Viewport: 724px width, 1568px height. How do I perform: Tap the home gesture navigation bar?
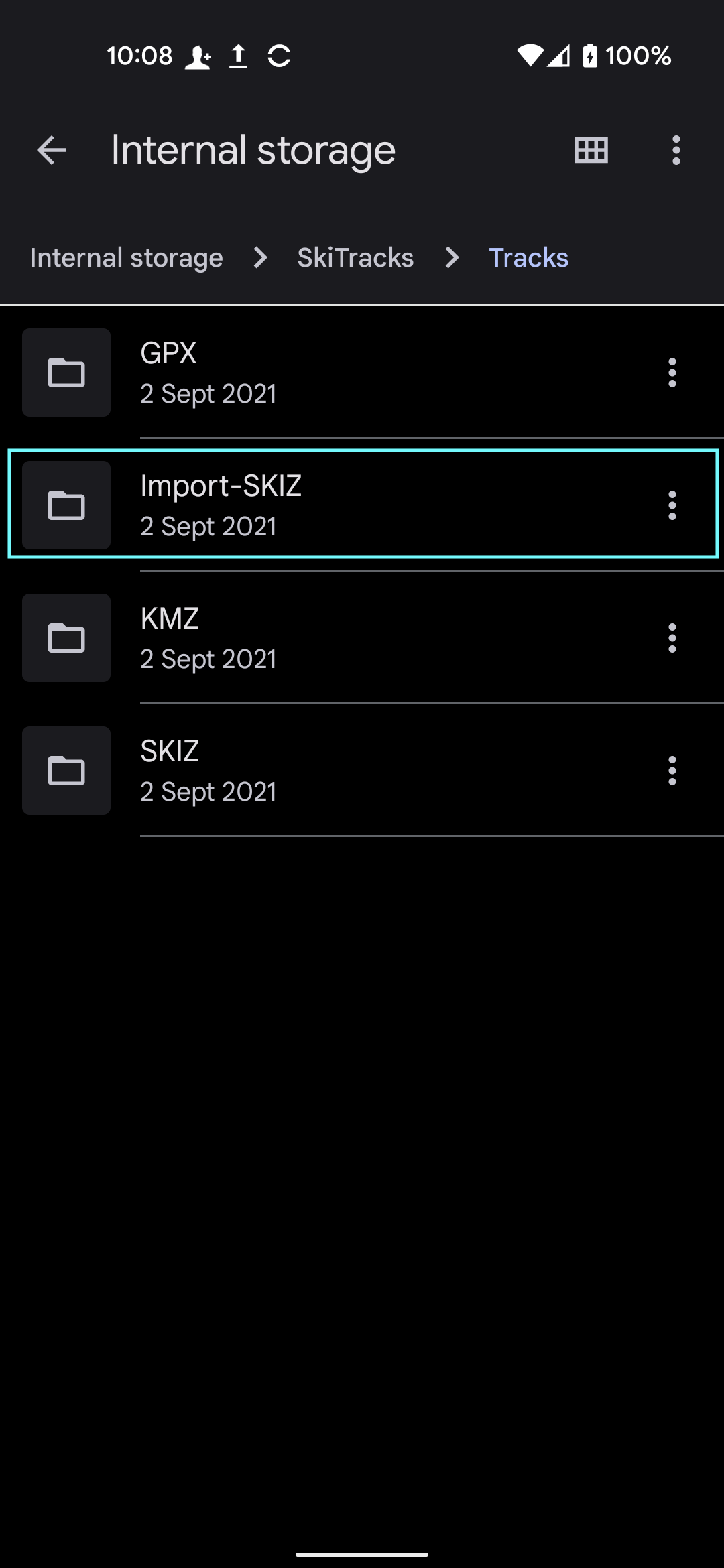tap(362, 1554)
